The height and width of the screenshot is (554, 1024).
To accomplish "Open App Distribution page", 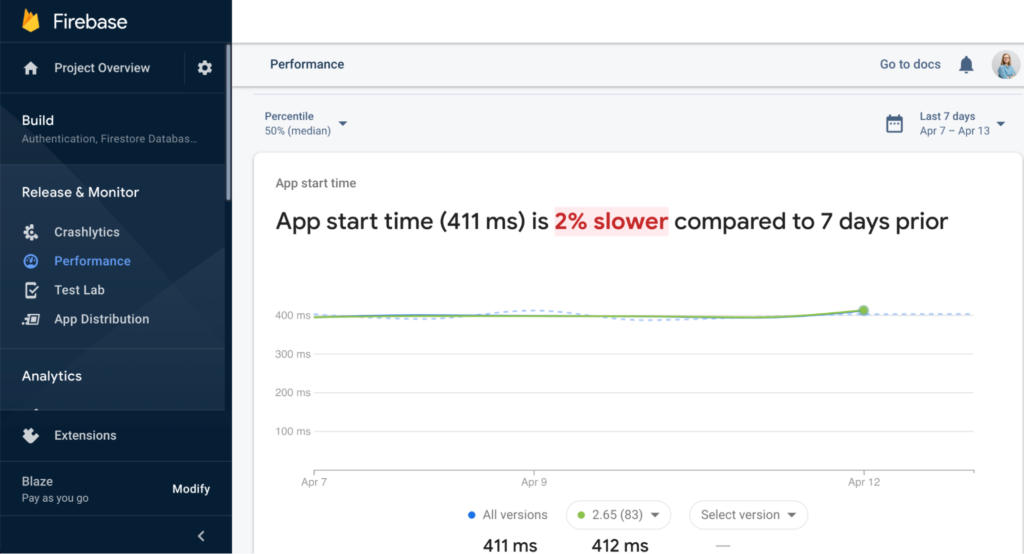I will [101, 319].
